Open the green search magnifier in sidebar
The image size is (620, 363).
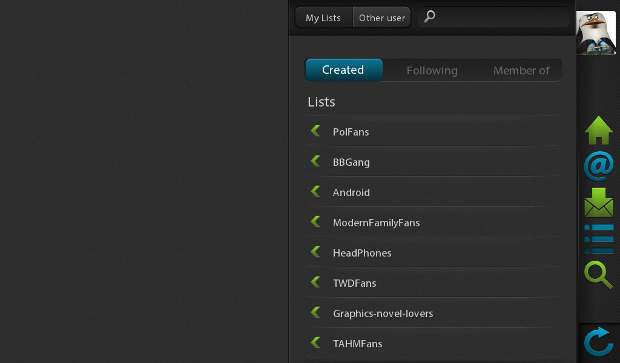pos(599,275)
